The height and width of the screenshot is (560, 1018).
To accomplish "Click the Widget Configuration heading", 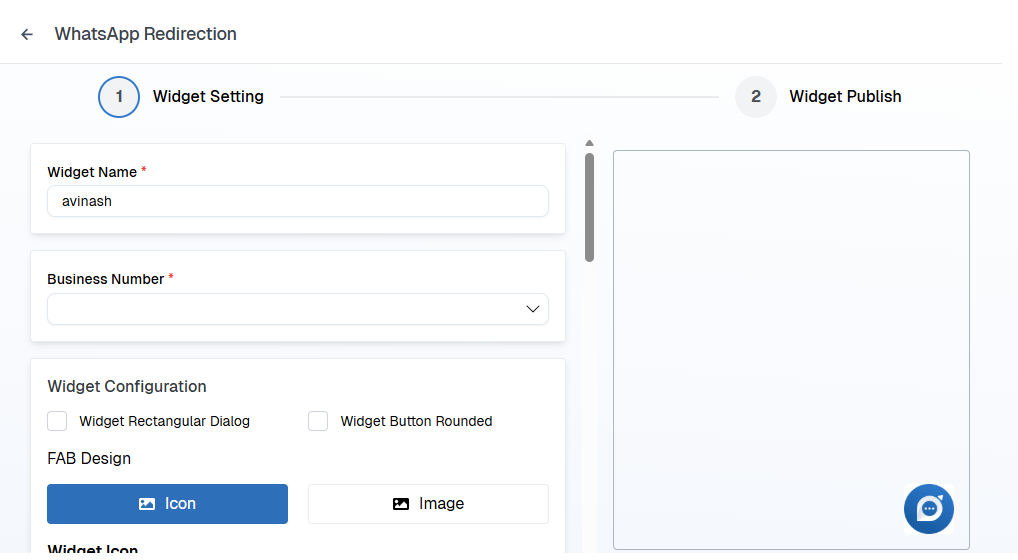I will (127, 386).
